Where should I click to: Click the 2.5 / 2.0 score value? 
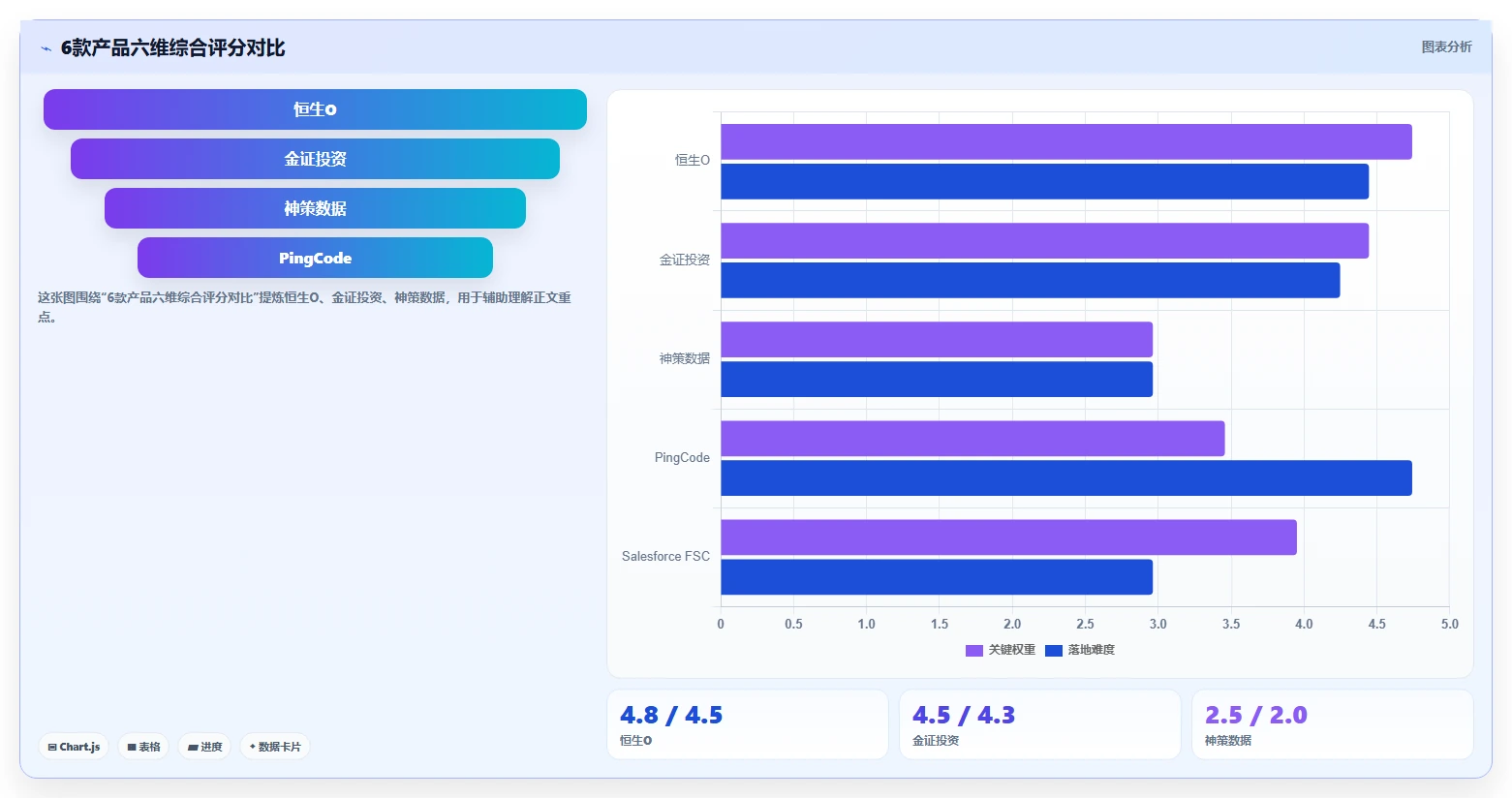1256,715
